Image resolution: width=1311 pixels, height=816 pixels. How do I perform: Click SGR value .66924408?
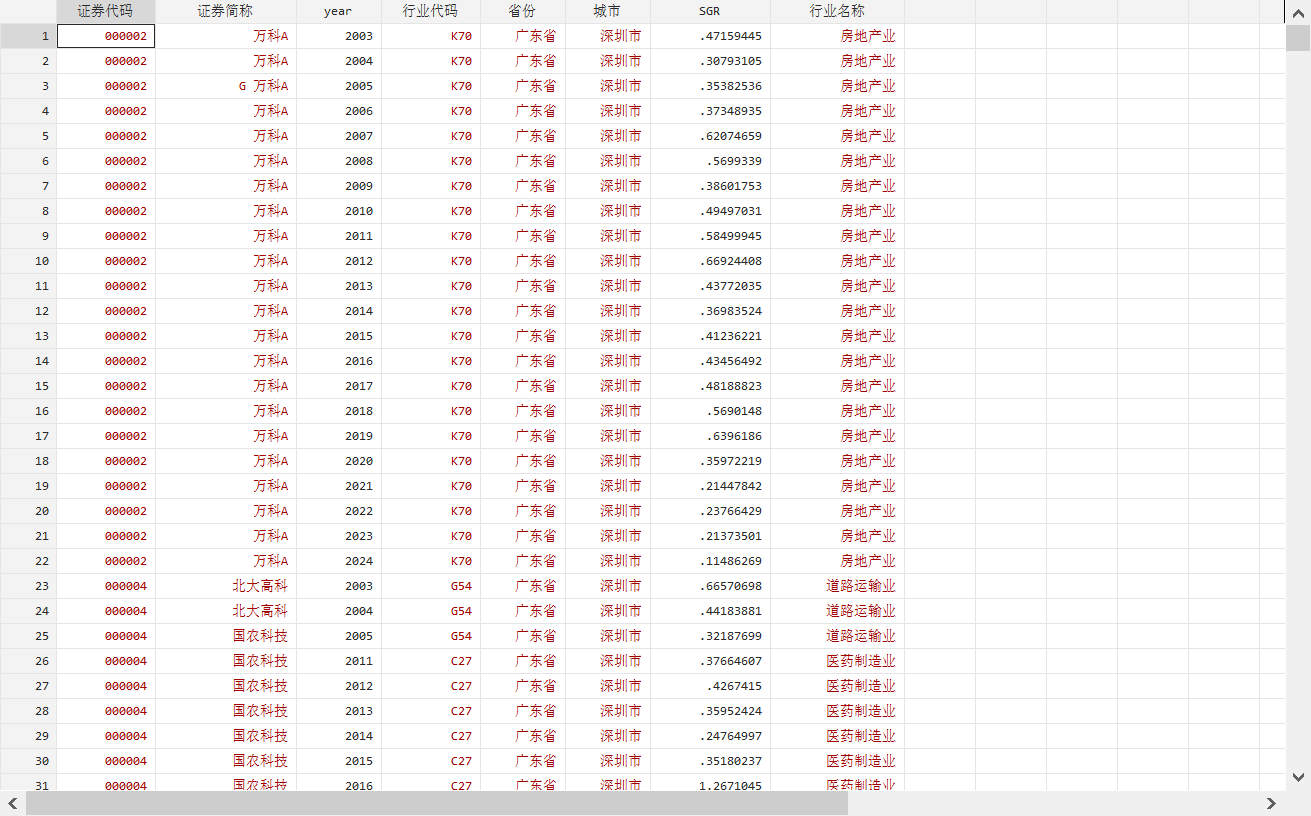point(710,261)
